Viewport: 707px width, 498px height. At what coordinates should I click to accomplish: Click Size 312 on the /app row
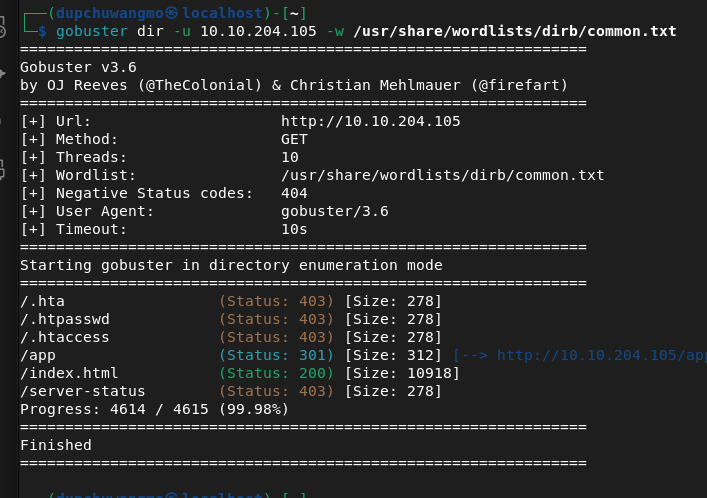[x=393, y=355]
